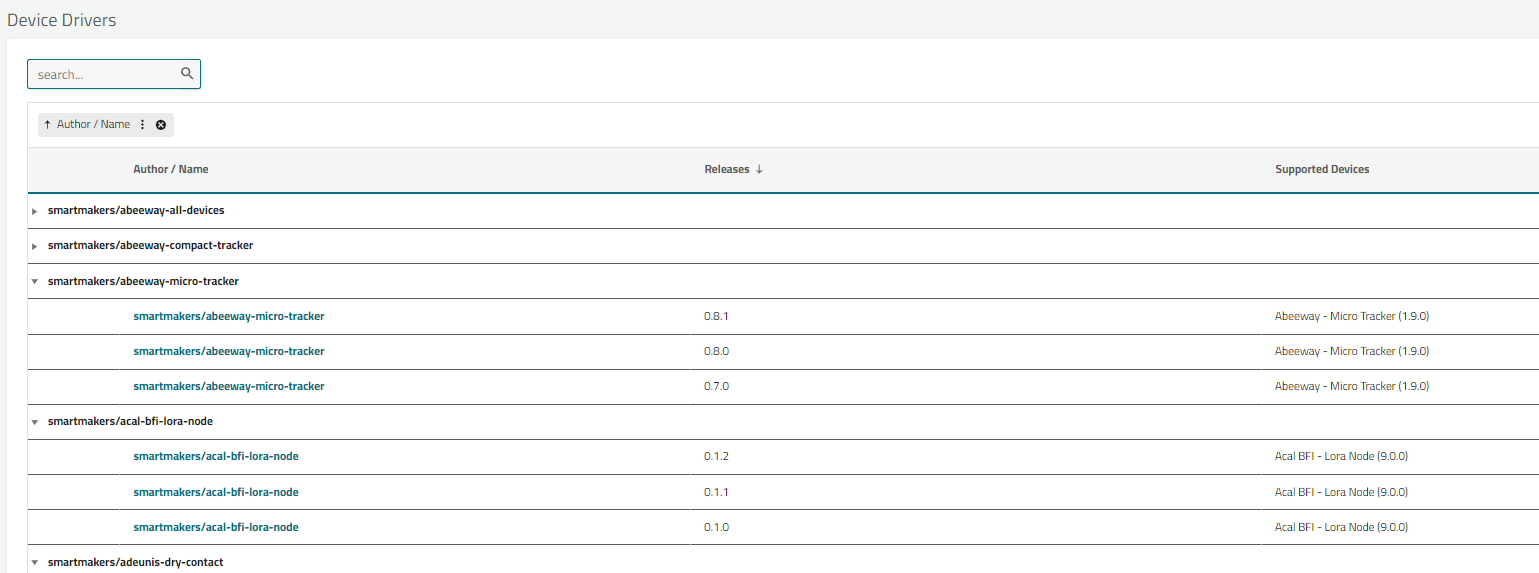The image size is (1539, 573).
Task: Open abeeway-micro-tracker release 0.7.0 link
Action: [229, 386]
